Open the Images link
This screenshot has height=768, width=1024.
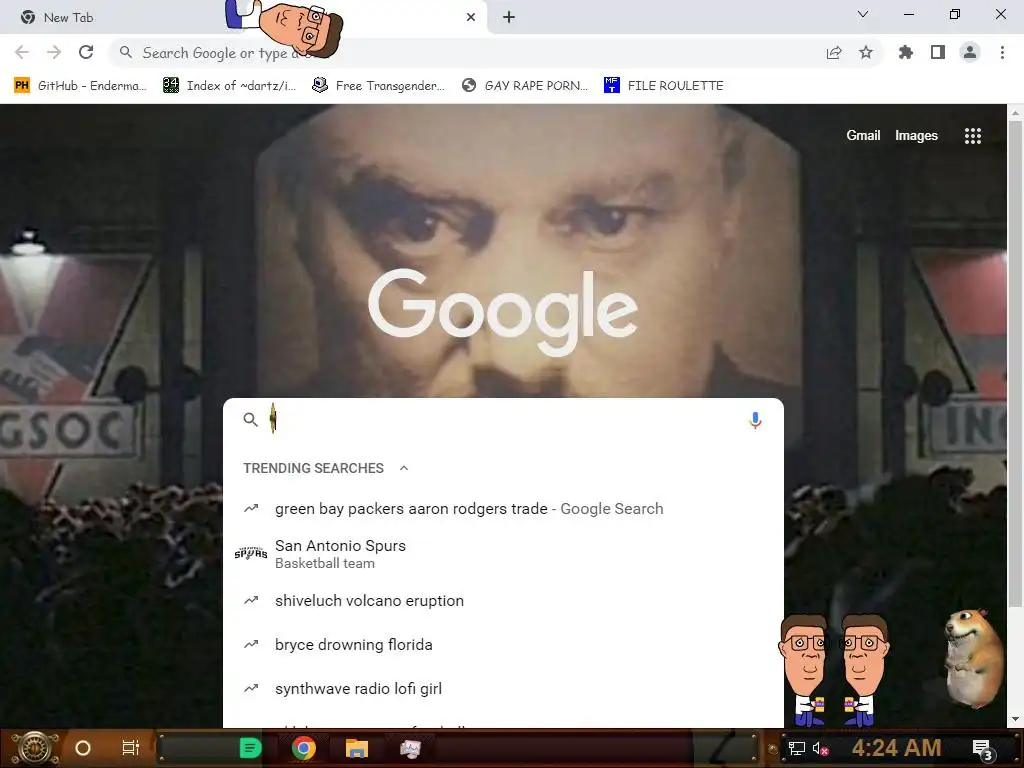coord(916,135)
